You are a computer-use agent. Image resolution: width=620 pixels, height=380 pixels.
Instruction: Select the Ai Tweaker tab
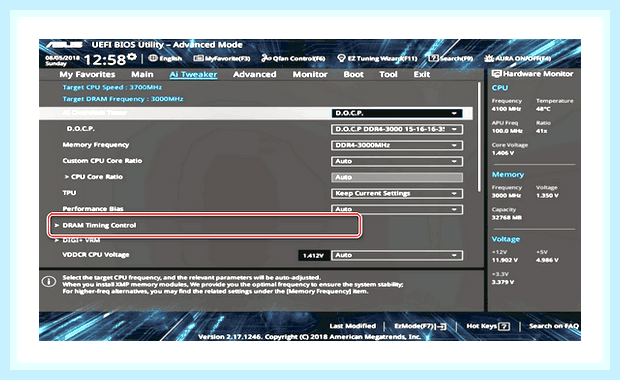coord(193,74)
